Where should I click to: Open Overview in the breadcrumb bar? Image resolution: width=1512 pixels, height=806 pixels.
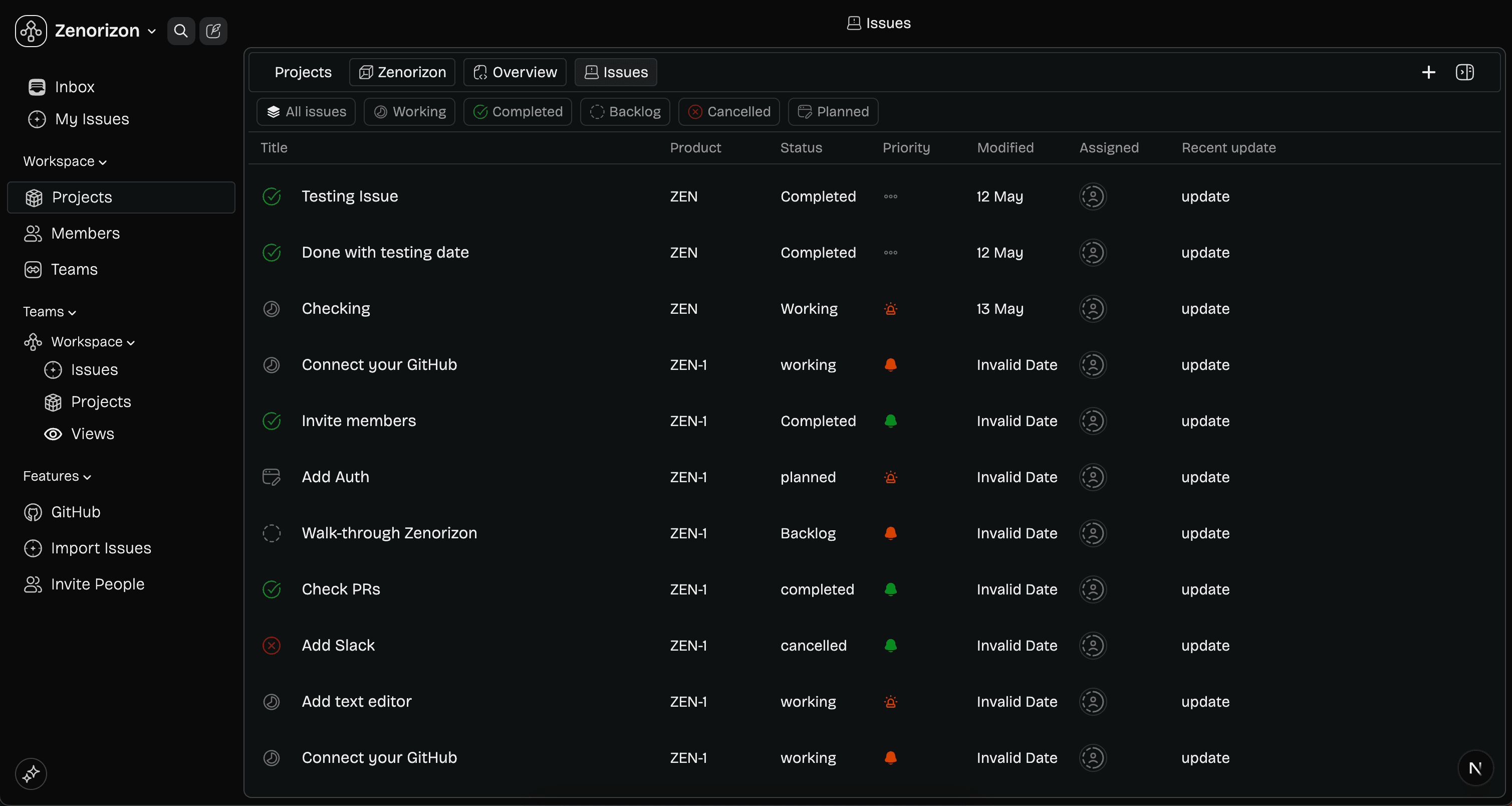(x=515, y=72)
